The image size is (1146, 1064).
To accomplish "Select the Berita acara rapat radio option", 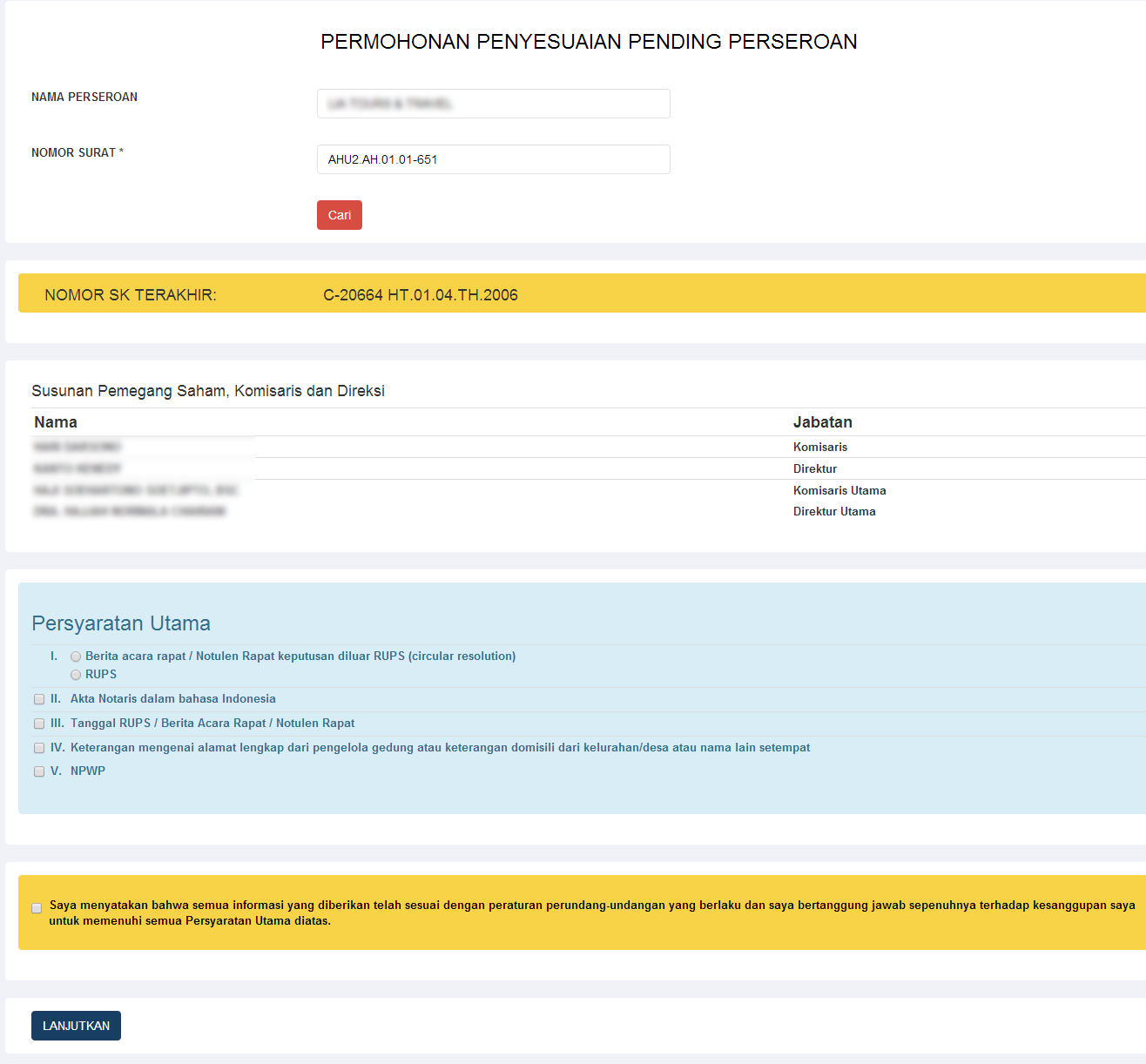I will [76, 657].
